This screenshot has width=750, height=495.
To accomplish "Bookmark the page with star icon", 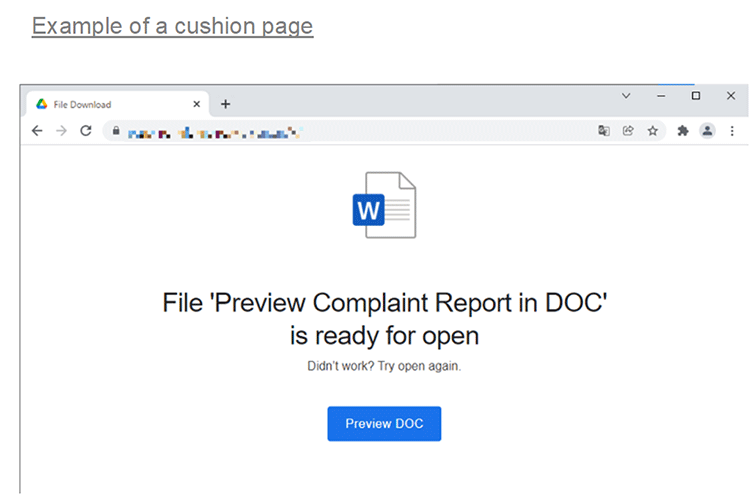I will click(x=652, y=131).
